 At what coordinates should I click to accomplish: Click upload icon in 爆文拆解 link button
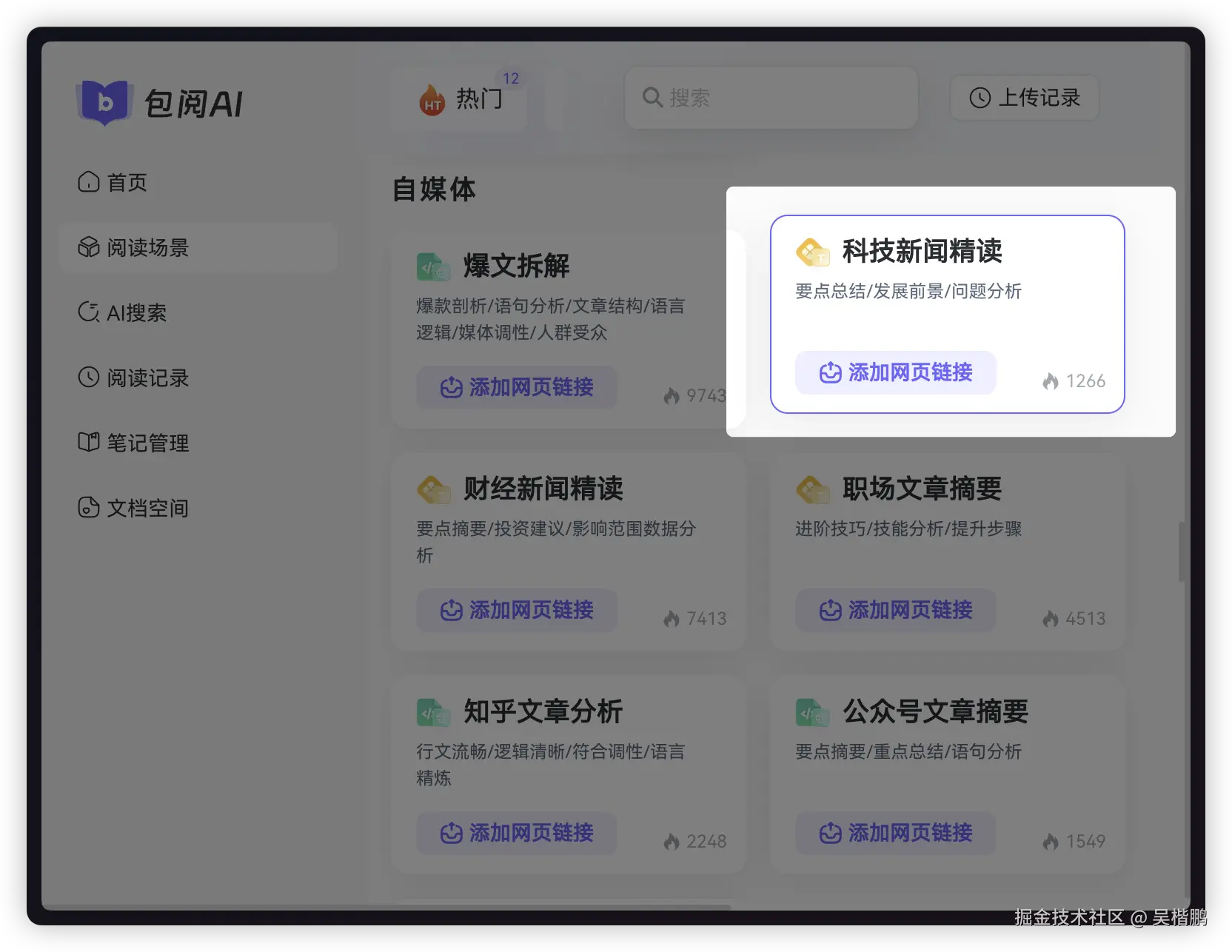click(451, 387)
